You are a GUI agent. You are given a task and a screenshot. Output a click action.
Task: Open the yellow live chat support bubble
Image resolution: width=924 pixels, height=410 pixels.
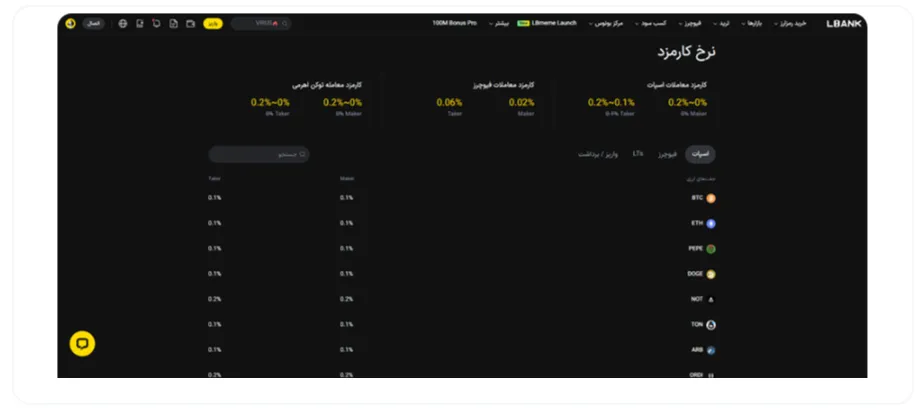[x=82, y=344]
